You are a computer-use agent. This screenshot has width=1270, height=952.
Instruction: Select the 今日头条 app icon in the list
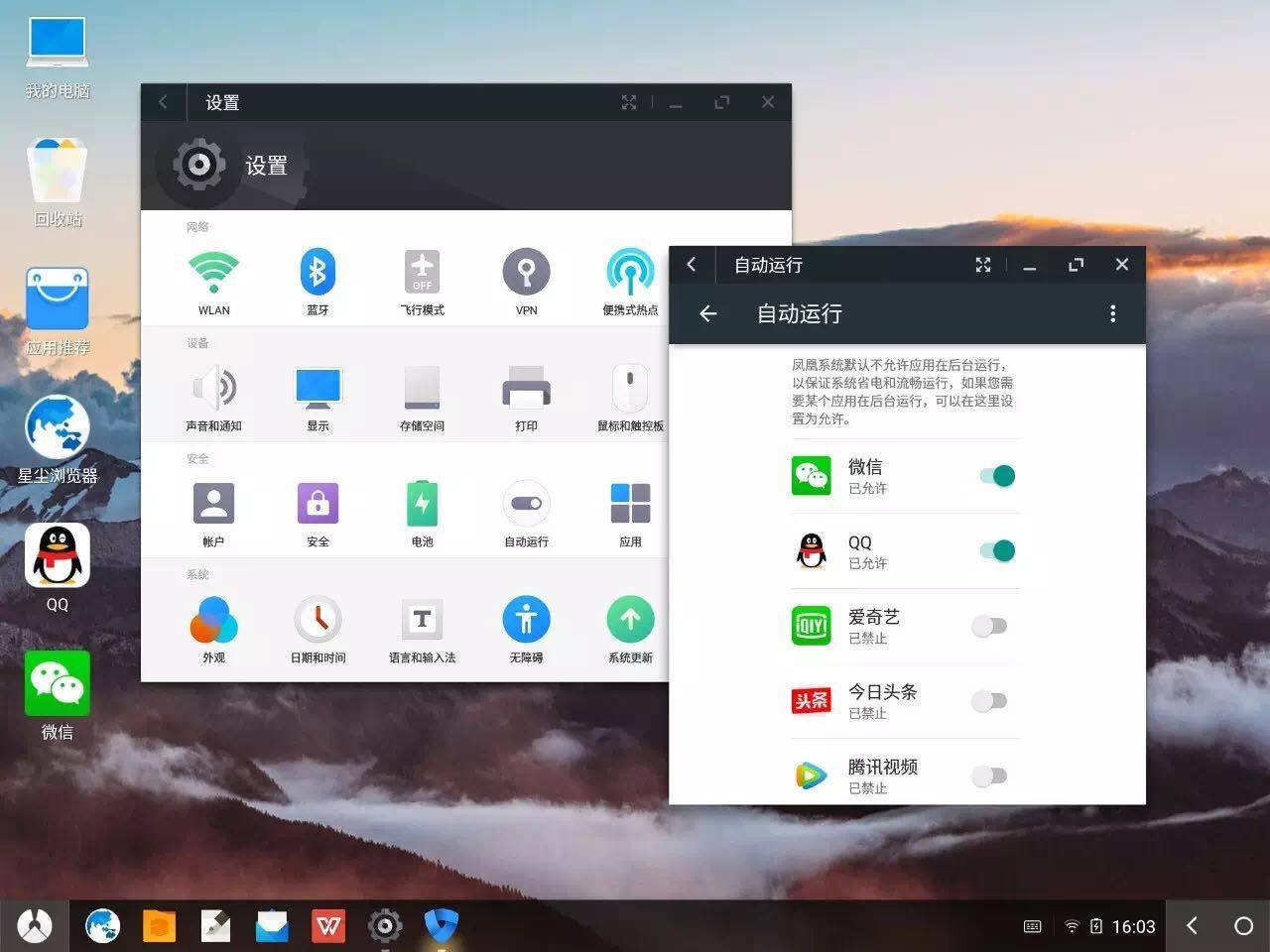812,701
